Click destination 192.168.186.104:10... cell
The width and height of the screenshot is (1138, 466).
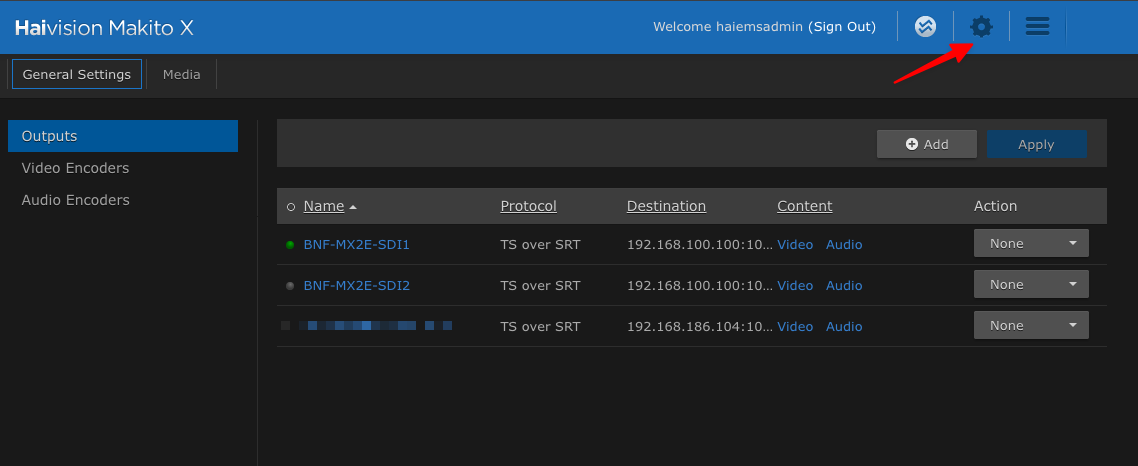[700, 327]
